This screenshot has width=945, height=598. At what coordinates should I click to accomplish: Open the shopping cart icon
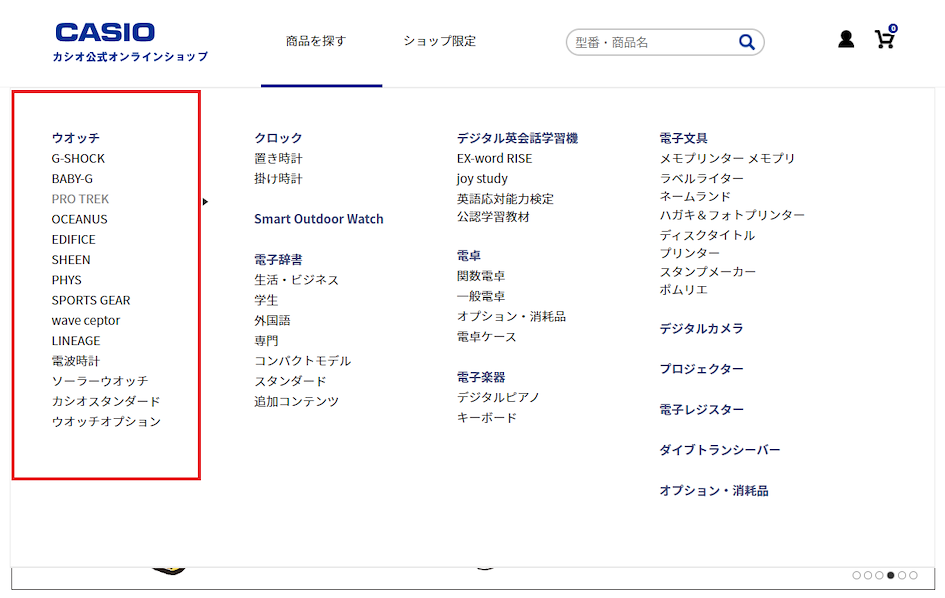point(885,38)
